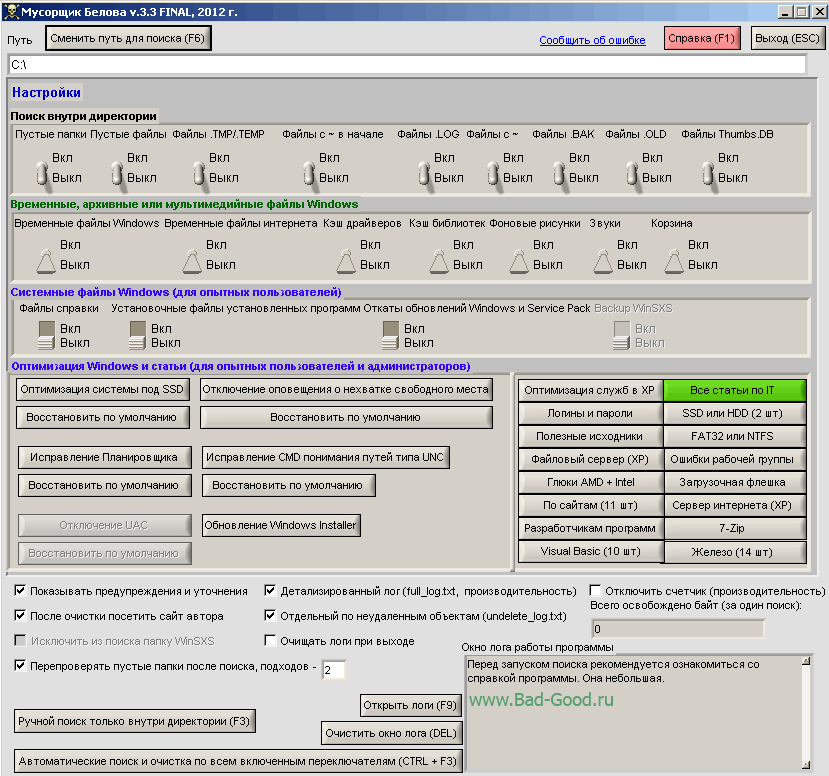This screenshot has width=829, height=776.
Task: Click Выход (ESC) button
Action: [x=787, y=39]
